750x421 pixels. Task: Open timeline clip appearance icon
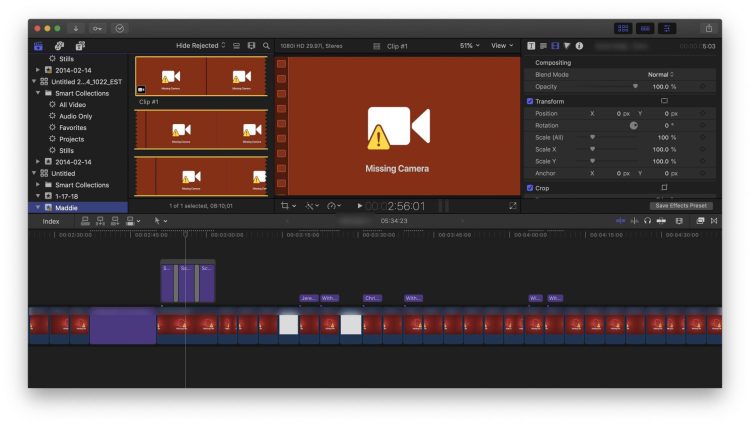tap(679, 221)
